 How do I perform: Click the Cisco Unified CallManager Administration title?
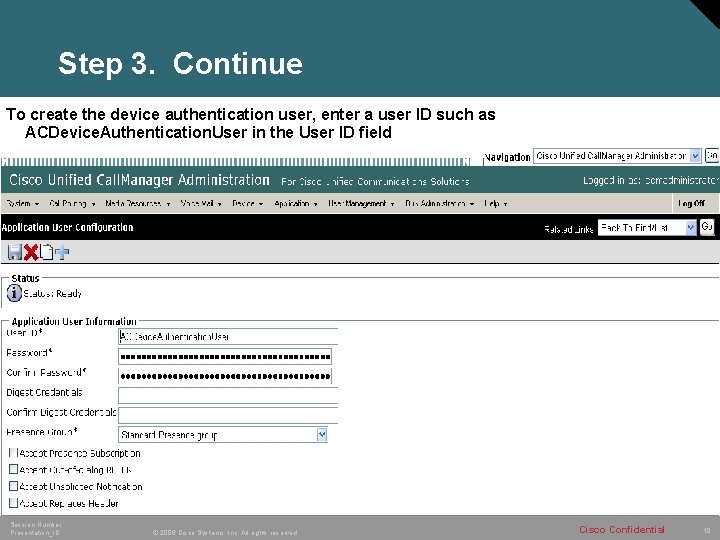coord(139,180)
